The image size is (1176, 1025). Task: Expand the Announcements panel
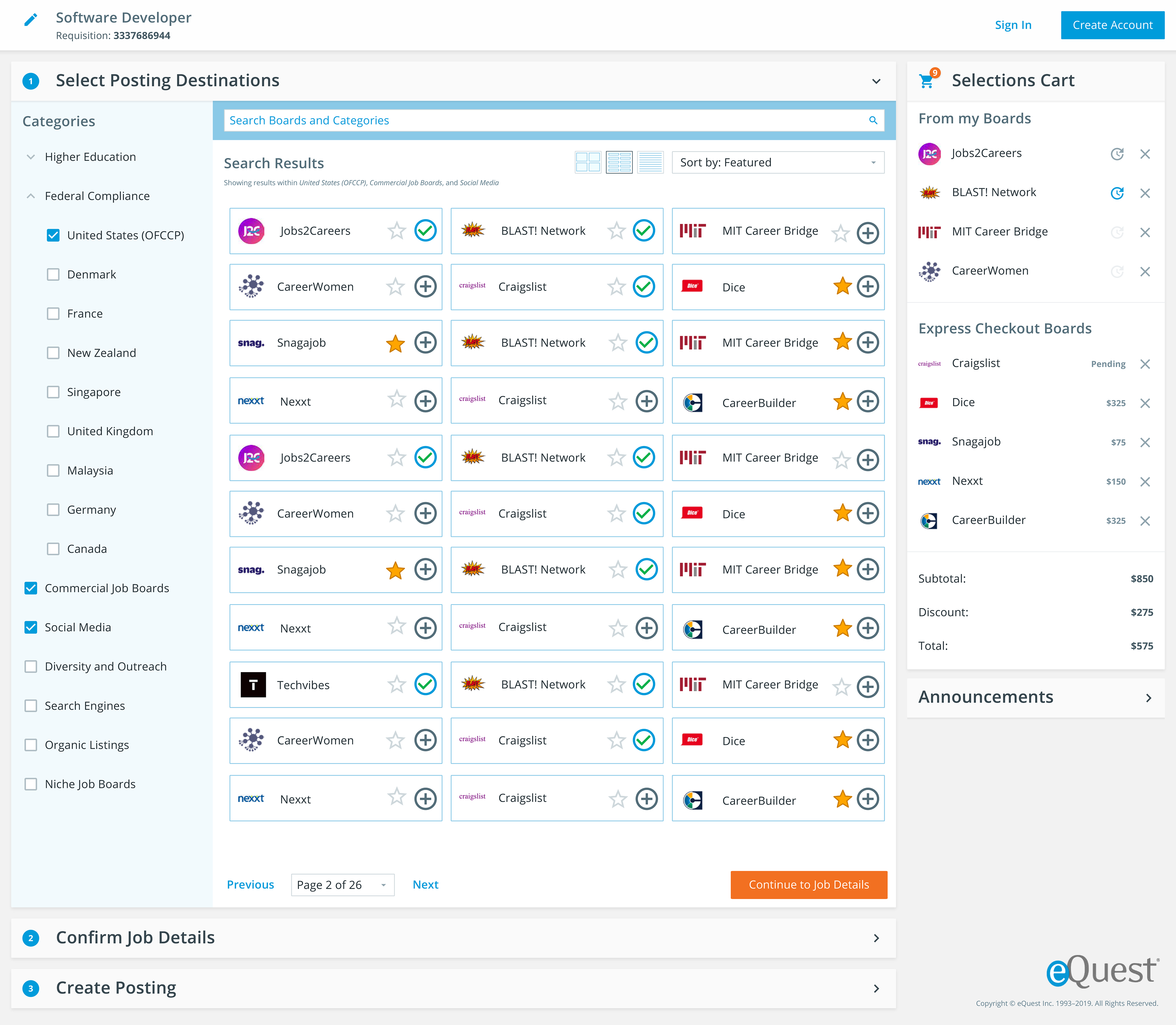point(1148,698)
